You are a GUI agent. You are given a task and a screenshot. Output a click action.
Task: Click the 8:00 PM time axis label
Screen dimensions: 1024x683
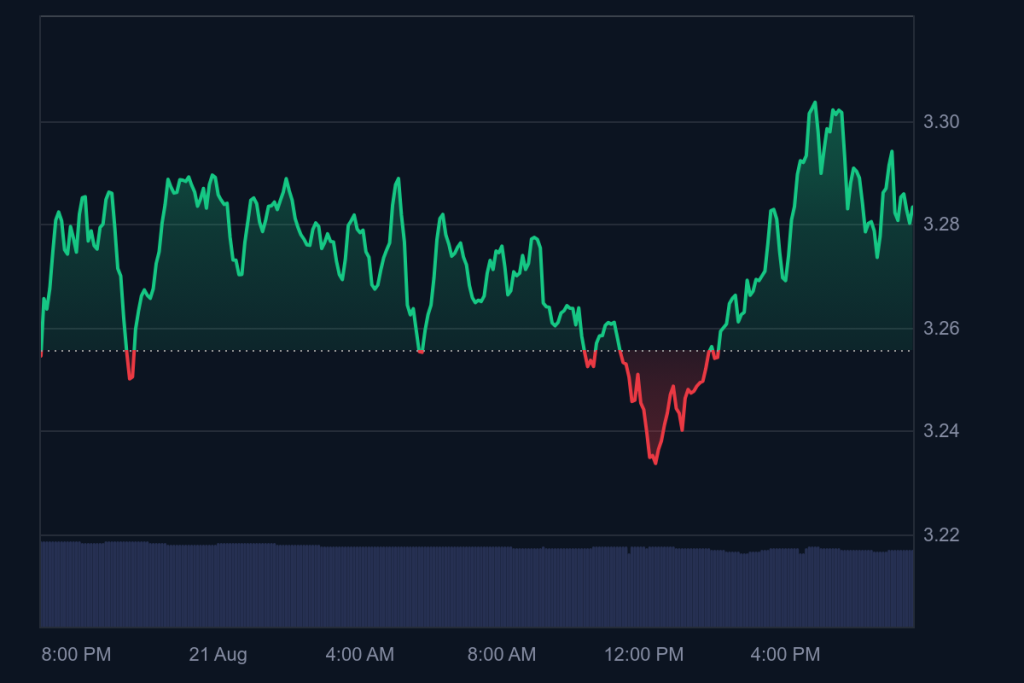click(x=76, y=655)
